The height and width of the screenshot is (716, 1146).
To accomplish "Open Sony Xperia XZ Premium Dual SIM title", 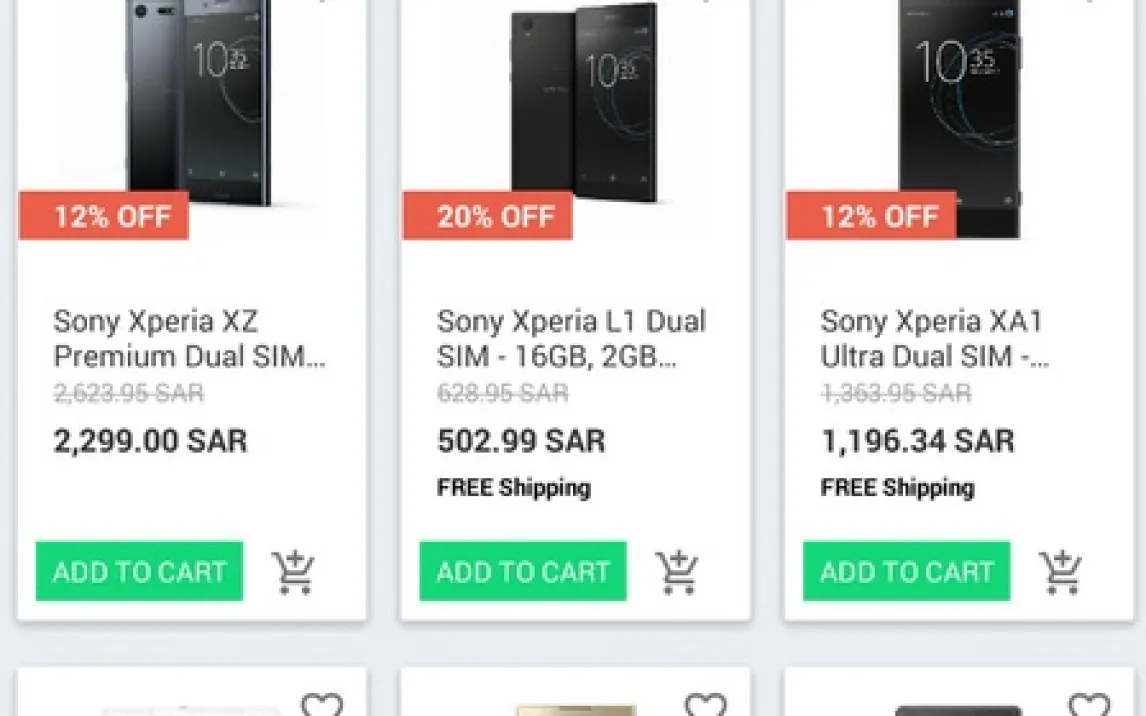I will 189,339.
